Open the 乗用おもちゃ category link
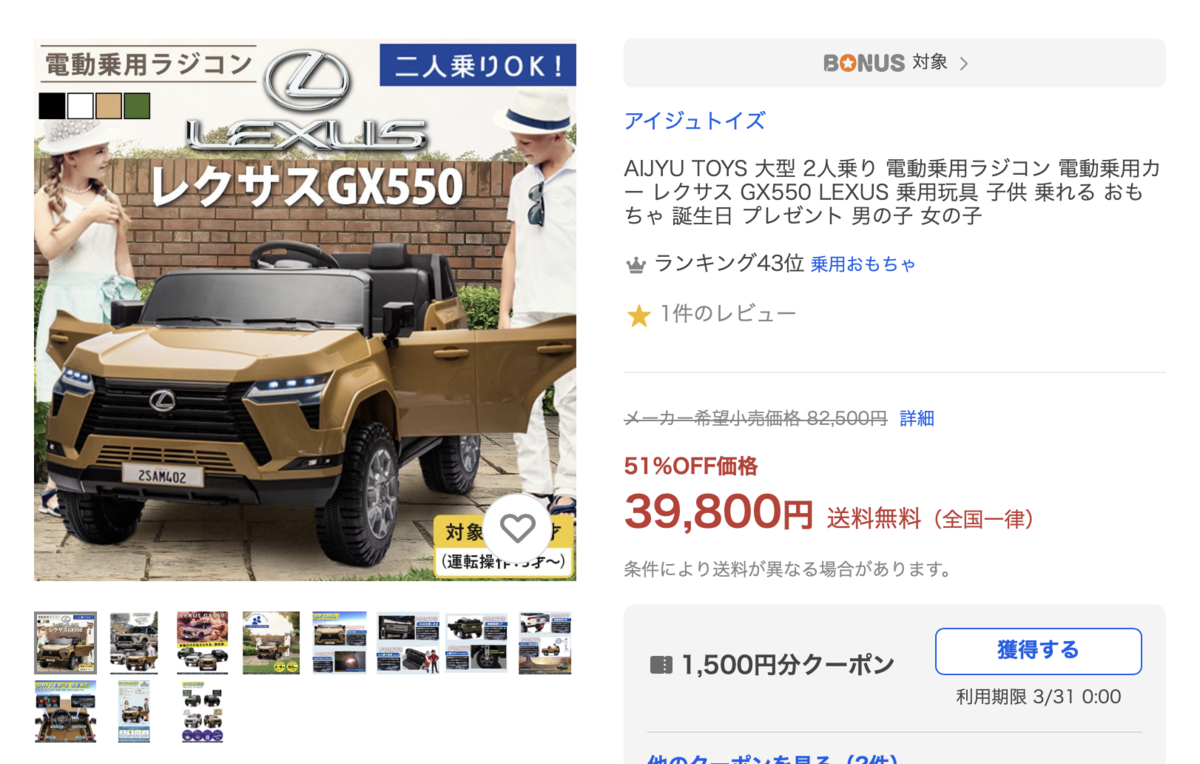The width and height of the screenshot is (1200, 764). 863,265
